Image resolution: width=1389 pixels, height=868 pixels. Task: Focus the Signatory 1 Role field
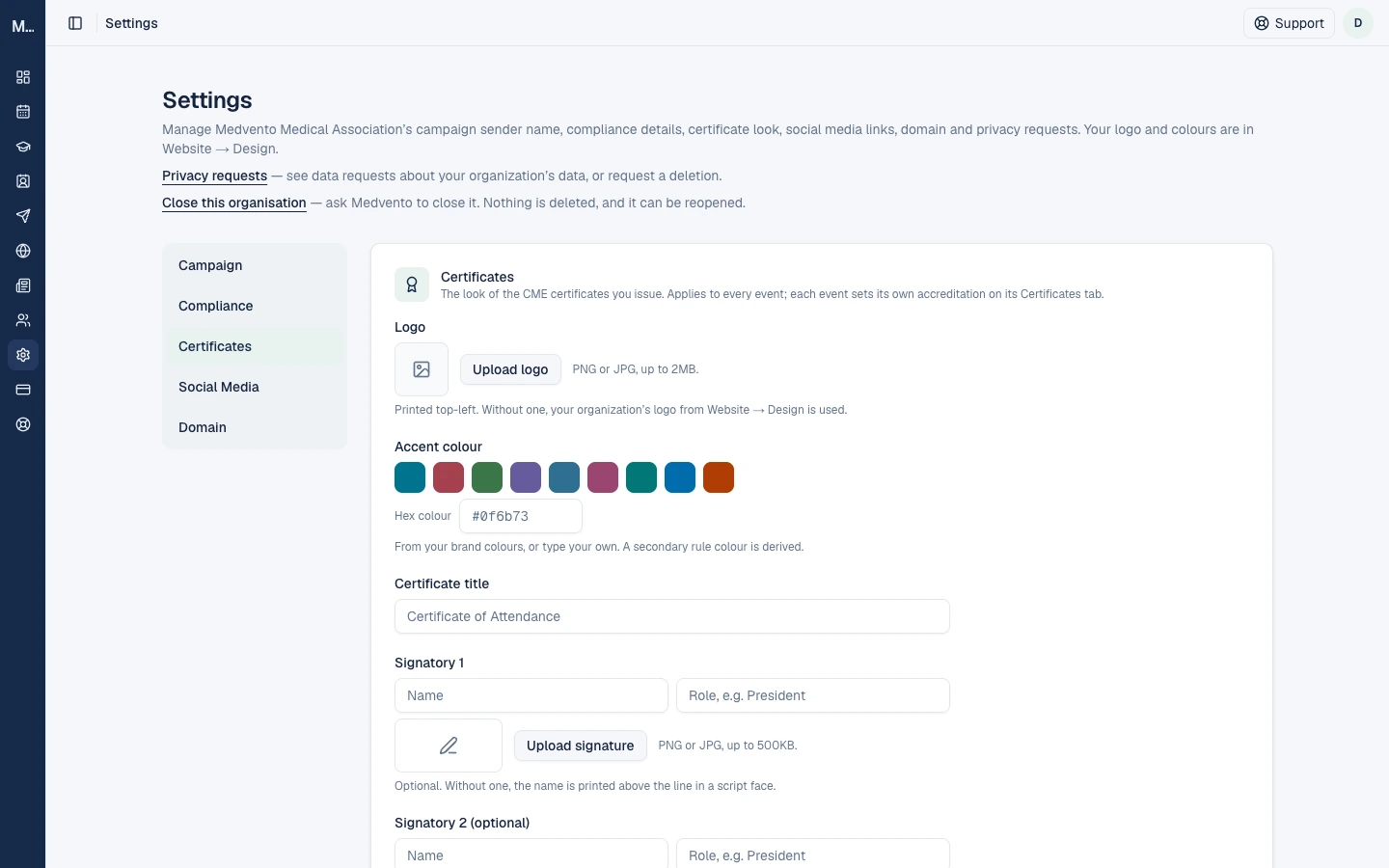point(813,695)
